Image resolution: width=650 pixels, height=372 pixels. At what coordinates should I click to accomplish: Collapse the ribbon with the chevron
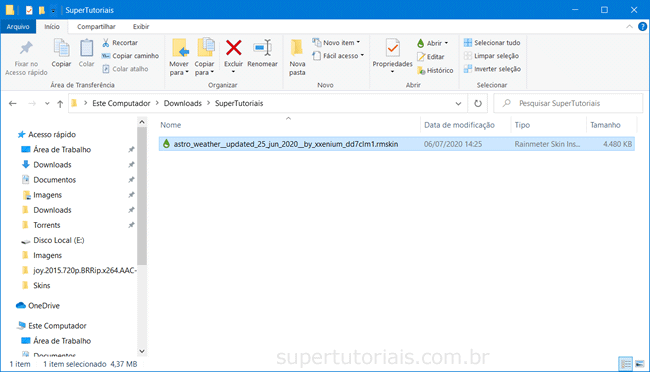(x=629, y=27)
